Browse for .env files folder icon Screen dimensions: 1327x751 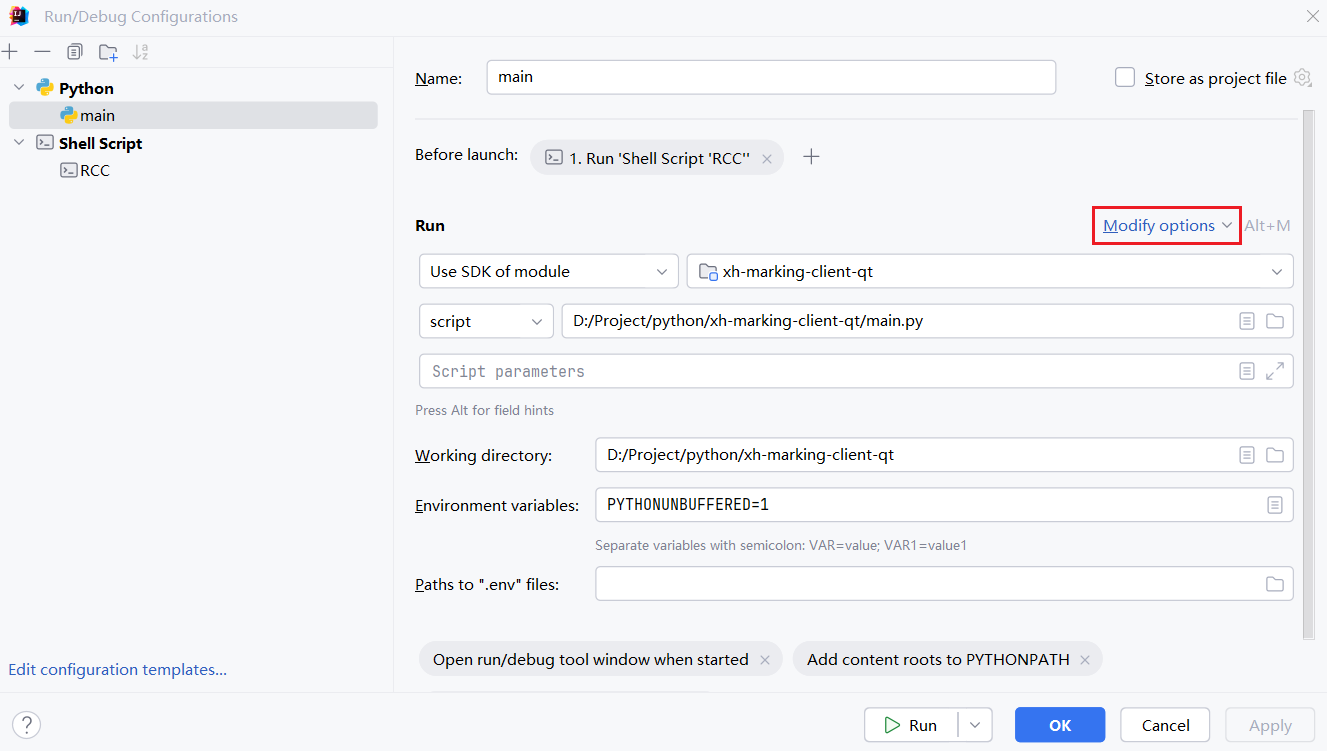[1274, 584]
